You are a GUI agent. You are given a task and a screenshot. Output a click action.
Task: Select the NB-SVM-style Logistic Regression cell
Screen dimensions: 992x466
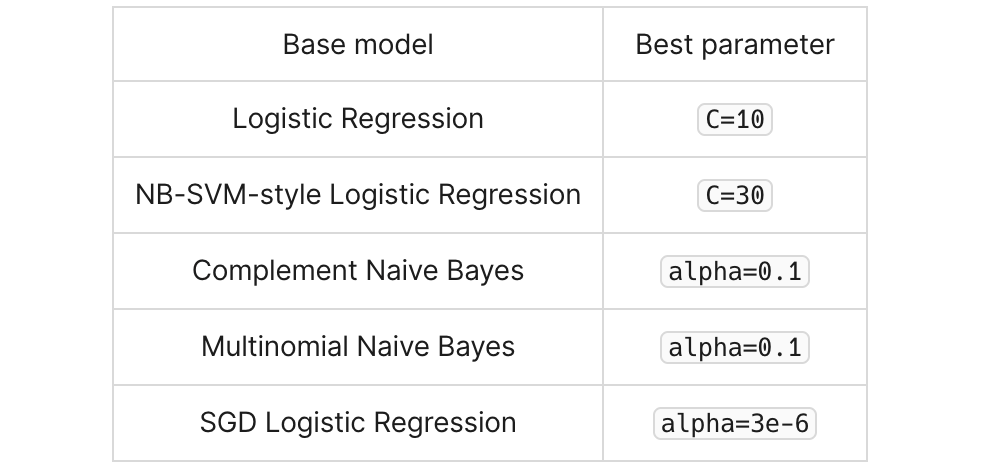(358, 195)
